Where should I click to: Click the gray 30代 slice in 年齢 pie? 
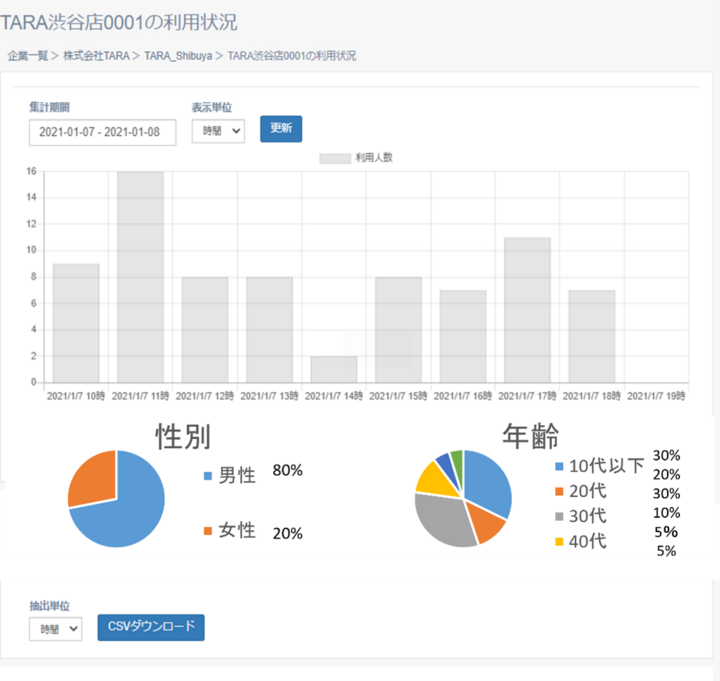(x=445, y=520)
